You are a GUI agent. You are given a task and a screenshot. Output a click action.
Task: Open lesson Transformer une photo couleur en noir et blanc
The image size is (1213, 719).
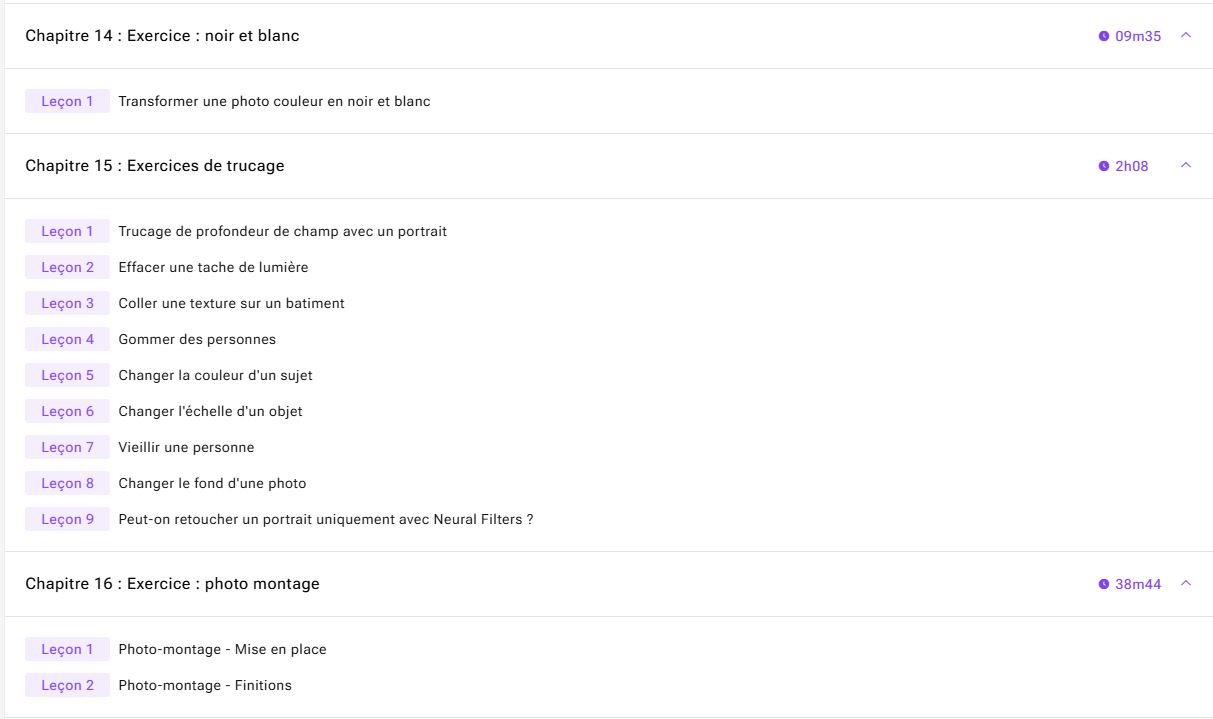[274, 101]
